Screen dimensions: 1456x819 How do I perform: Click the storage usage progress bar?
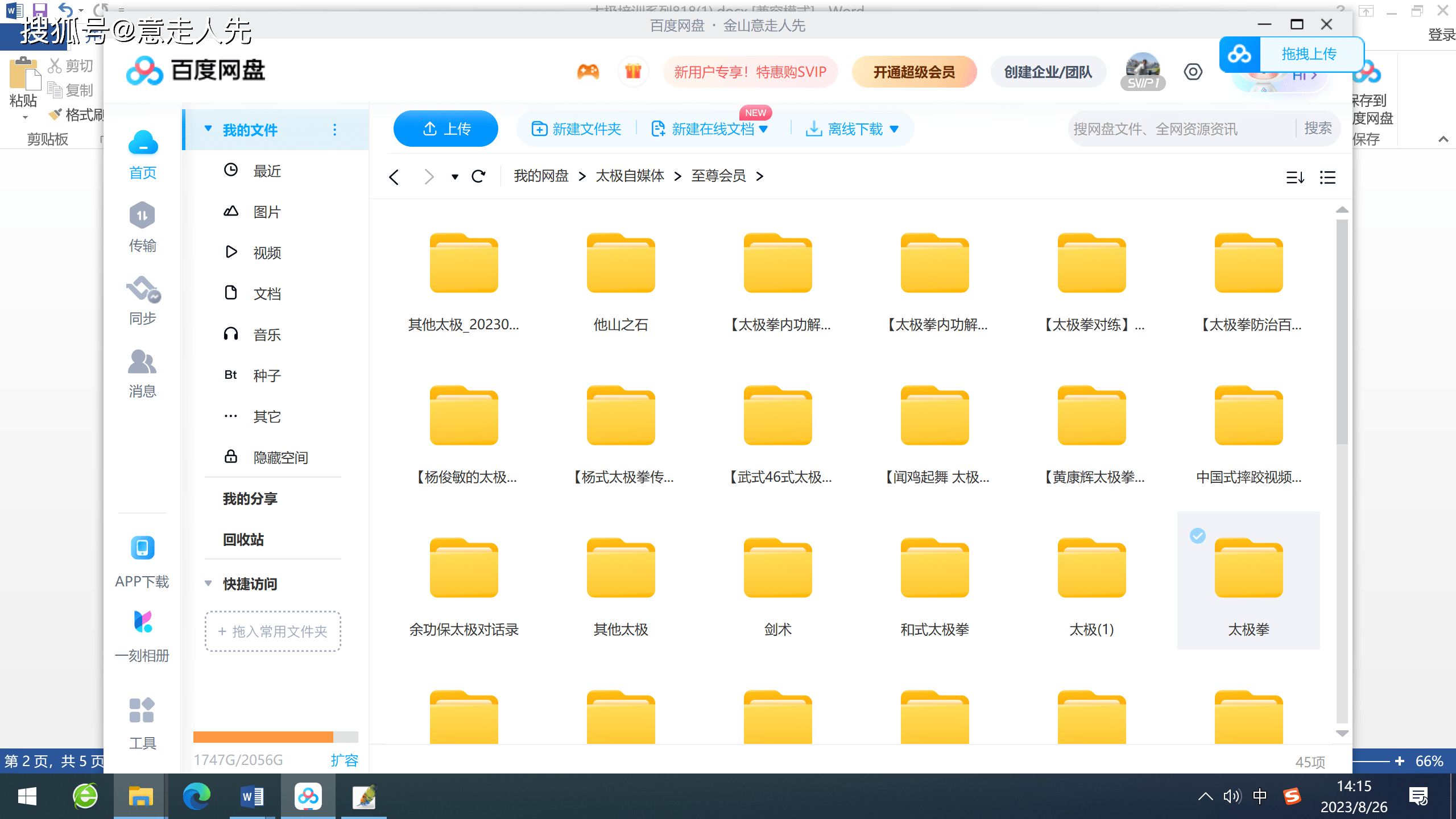point(276,737)
